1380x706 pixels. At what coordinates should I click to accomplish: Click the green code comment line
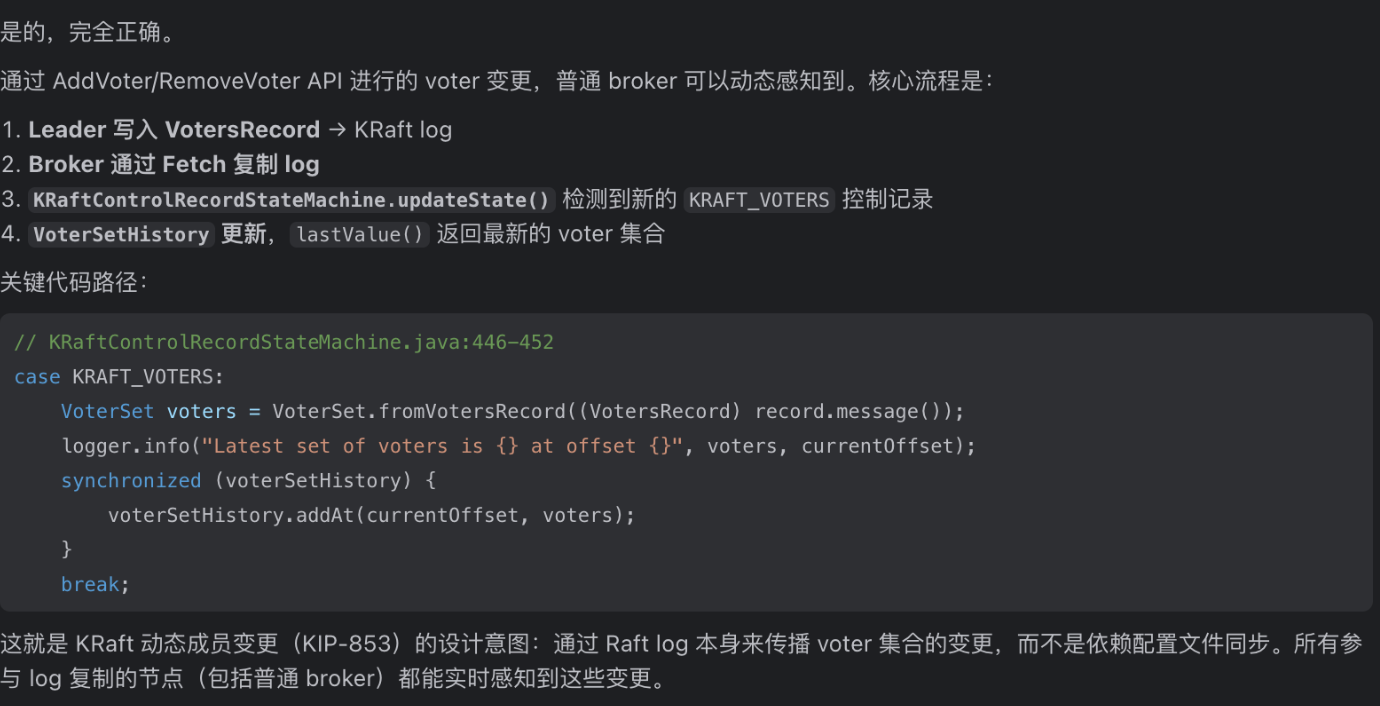pos(284,343)
